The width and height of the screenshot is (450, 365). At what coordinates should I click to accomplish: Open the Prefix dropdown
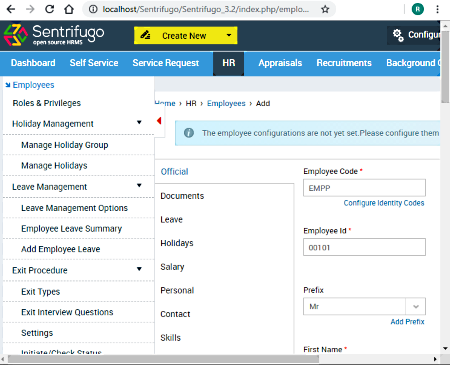coord(364,306)
